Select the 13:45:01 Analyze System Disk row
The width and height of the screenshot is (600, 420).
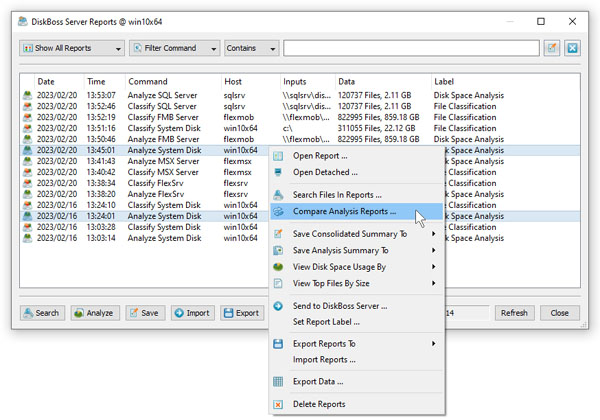[145, 150]
